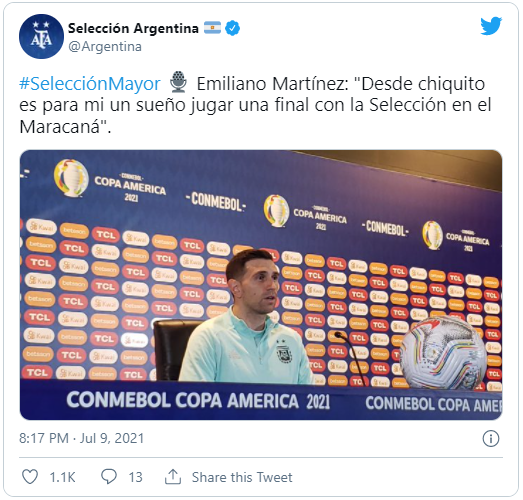
Task: Click the 13 replies count
Action: click(x=135, y=477)
